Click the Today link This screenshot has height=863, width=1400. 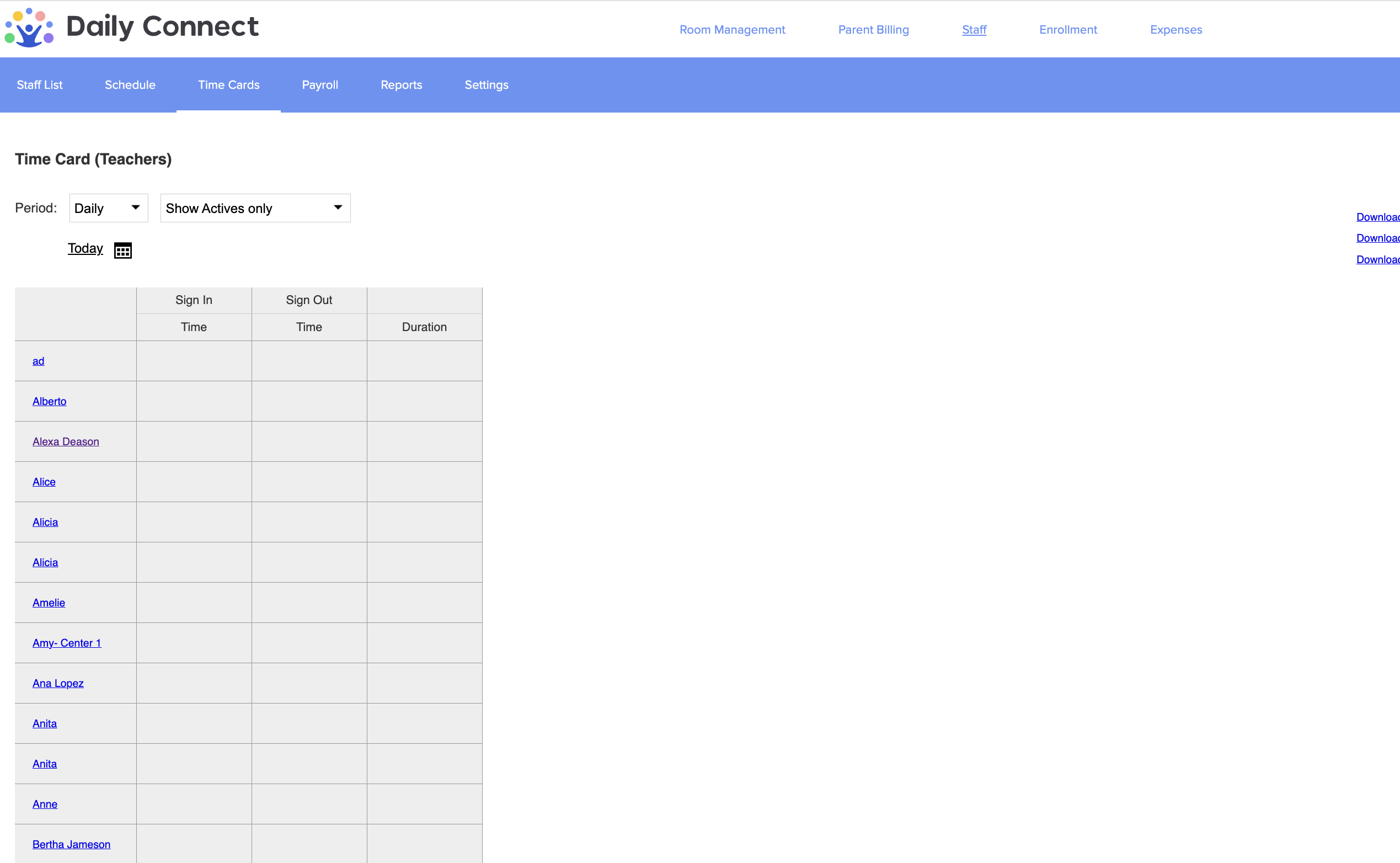tap(86, 248)
